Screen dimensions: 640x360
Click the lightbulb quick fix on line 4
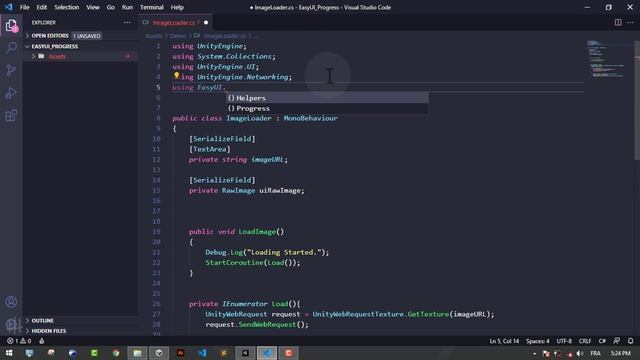click(176, 76)
